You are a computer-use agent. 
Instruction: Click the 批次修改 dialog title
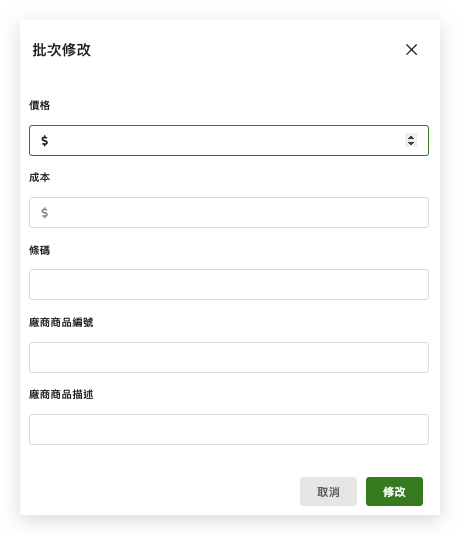tap(62, 50)
